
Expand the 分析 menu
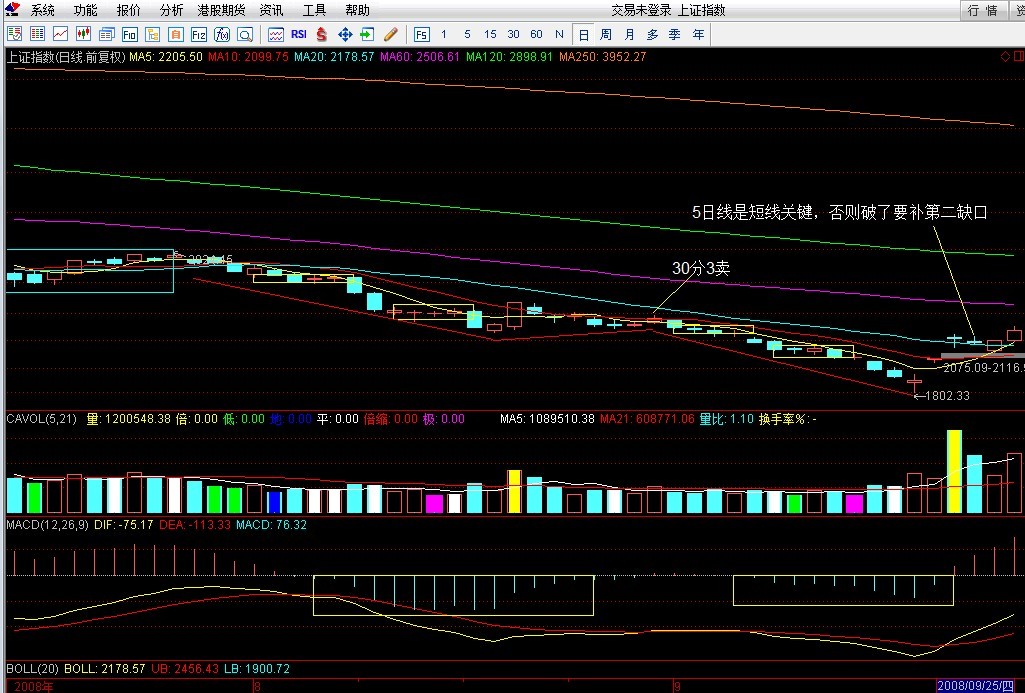pyautogui.click(x=171, y=10)
